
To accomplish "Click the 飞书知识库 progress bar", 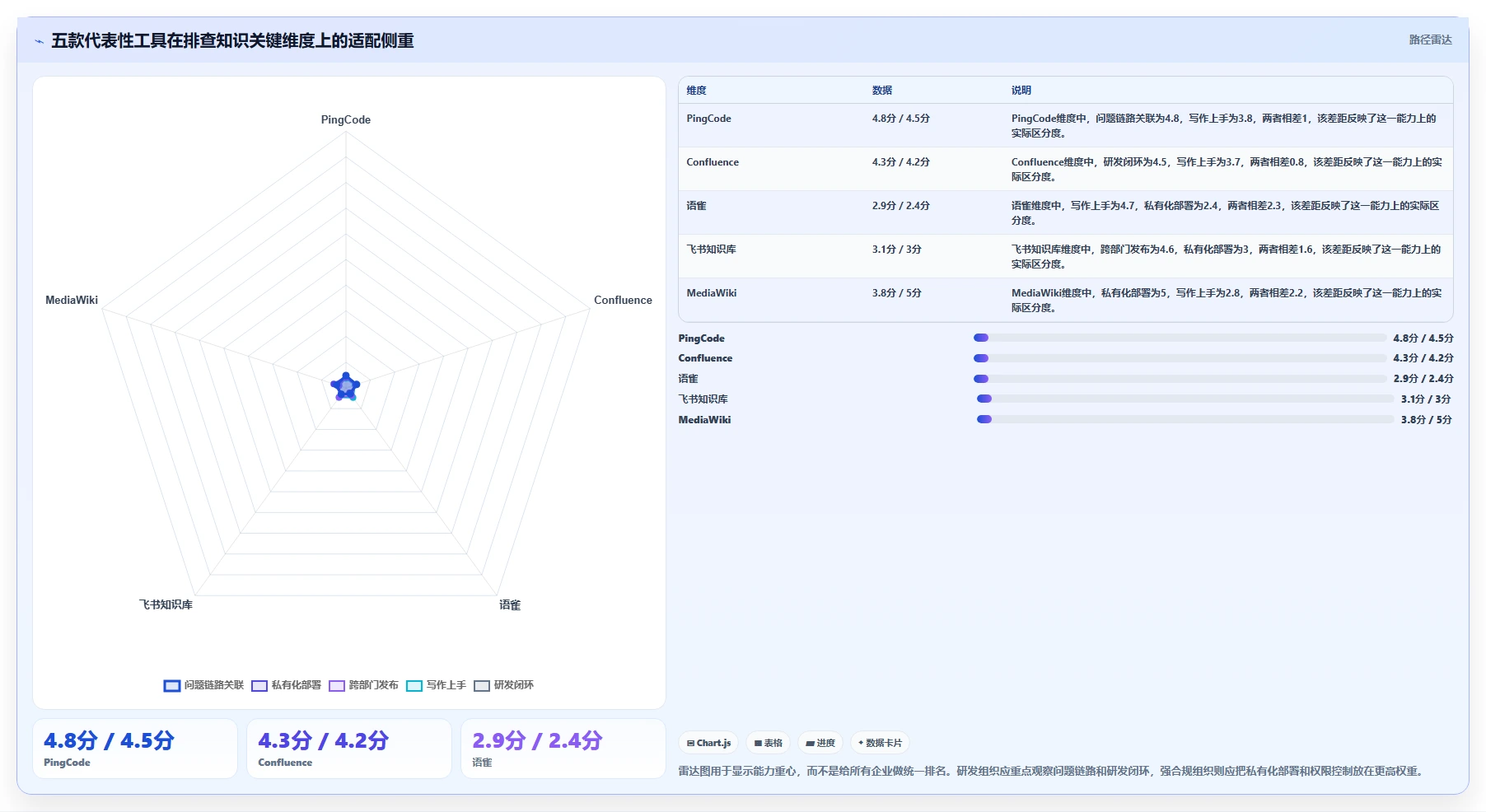I will [x=1185, y=399].
